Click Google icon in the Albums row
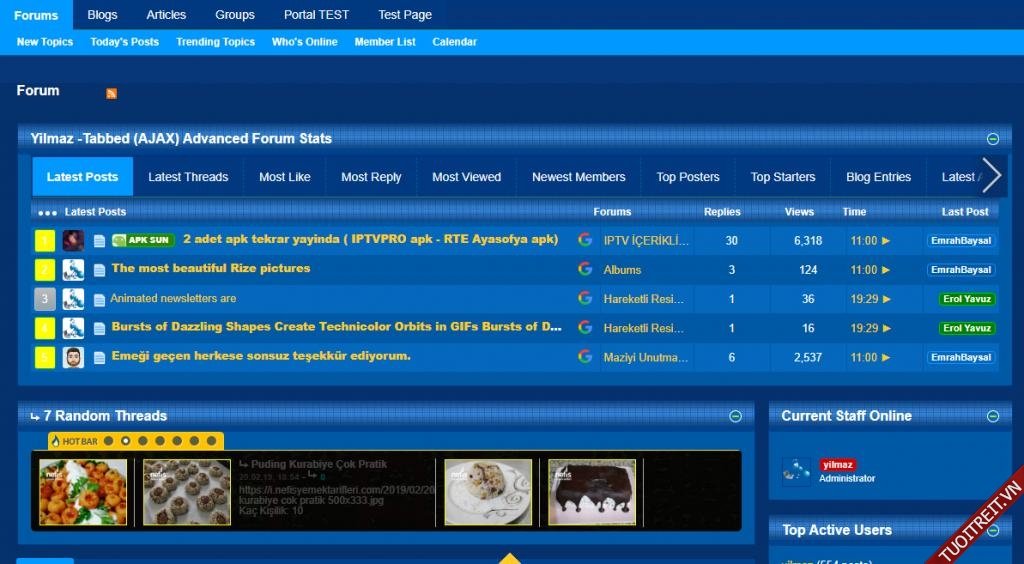The width and height of the screenshot is (1024, 564). tap(585, 269)
